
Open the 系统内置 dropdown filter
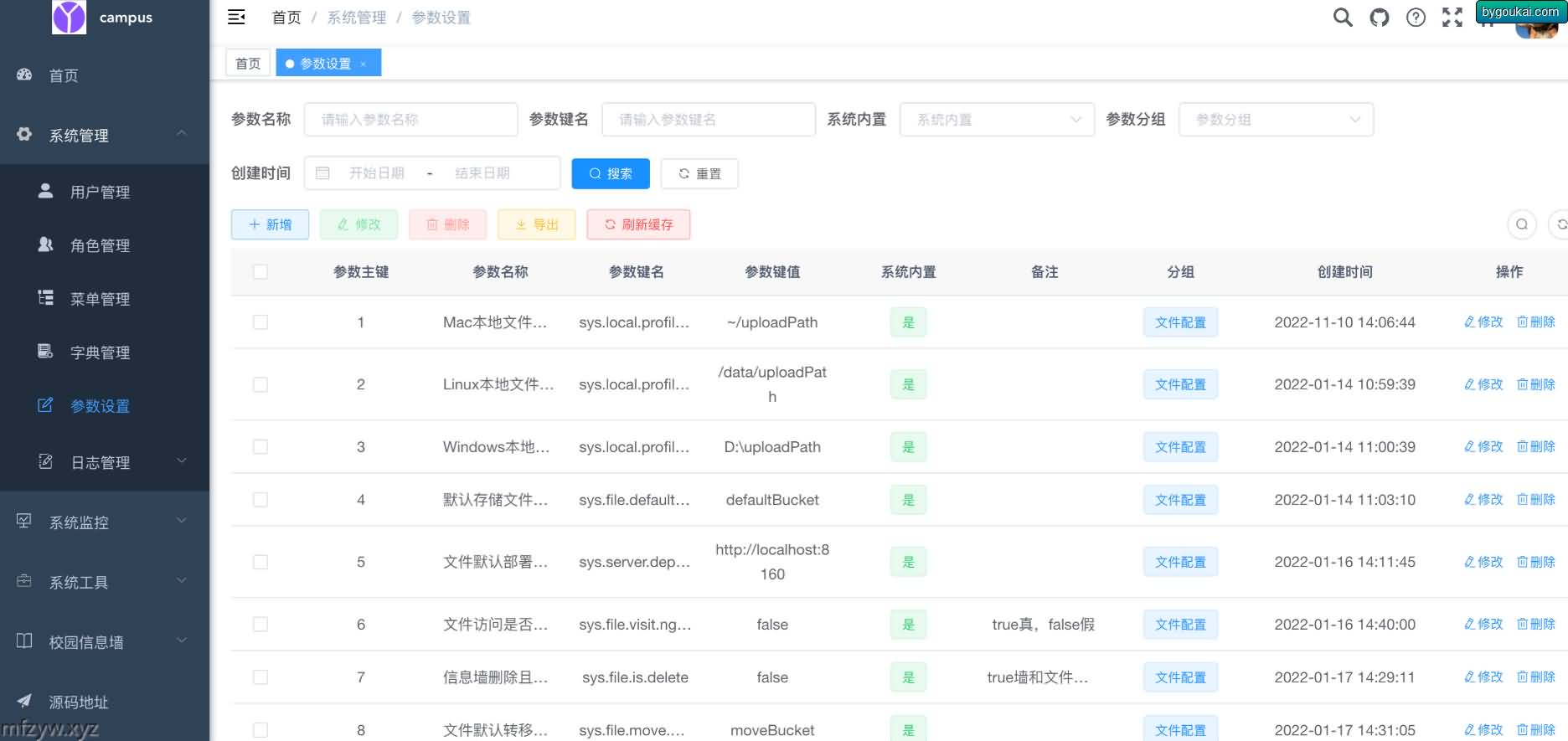click(996, 120)
